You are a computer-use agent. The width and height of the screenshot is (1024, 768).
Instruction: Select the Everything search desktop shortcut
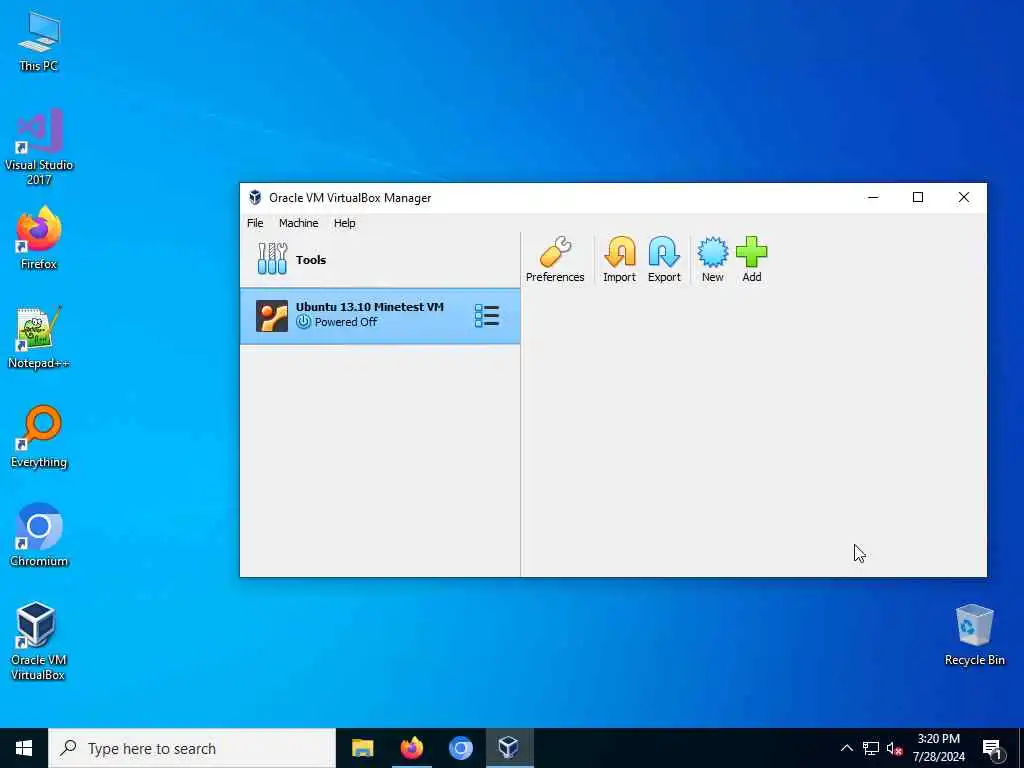[x=39, y=437]
